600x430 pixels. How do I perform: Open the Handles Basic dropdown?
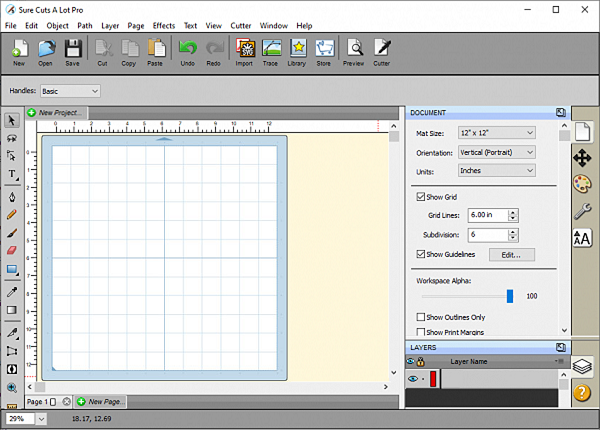pyautogui.click(x=70, y=91)
